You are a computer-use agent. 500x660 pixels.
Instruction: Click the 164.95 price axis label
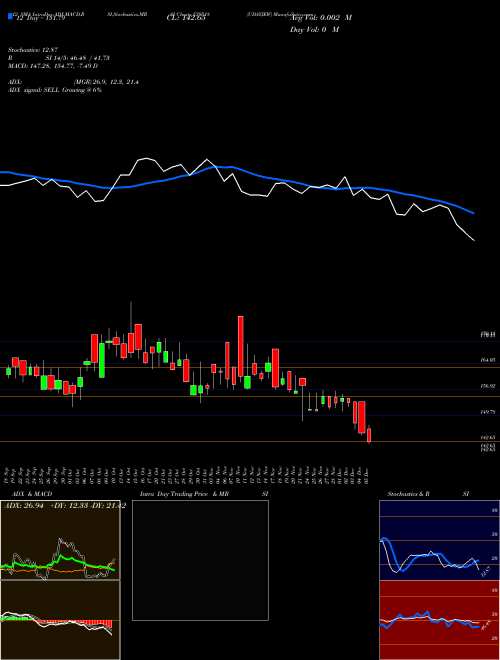point(488,360)
